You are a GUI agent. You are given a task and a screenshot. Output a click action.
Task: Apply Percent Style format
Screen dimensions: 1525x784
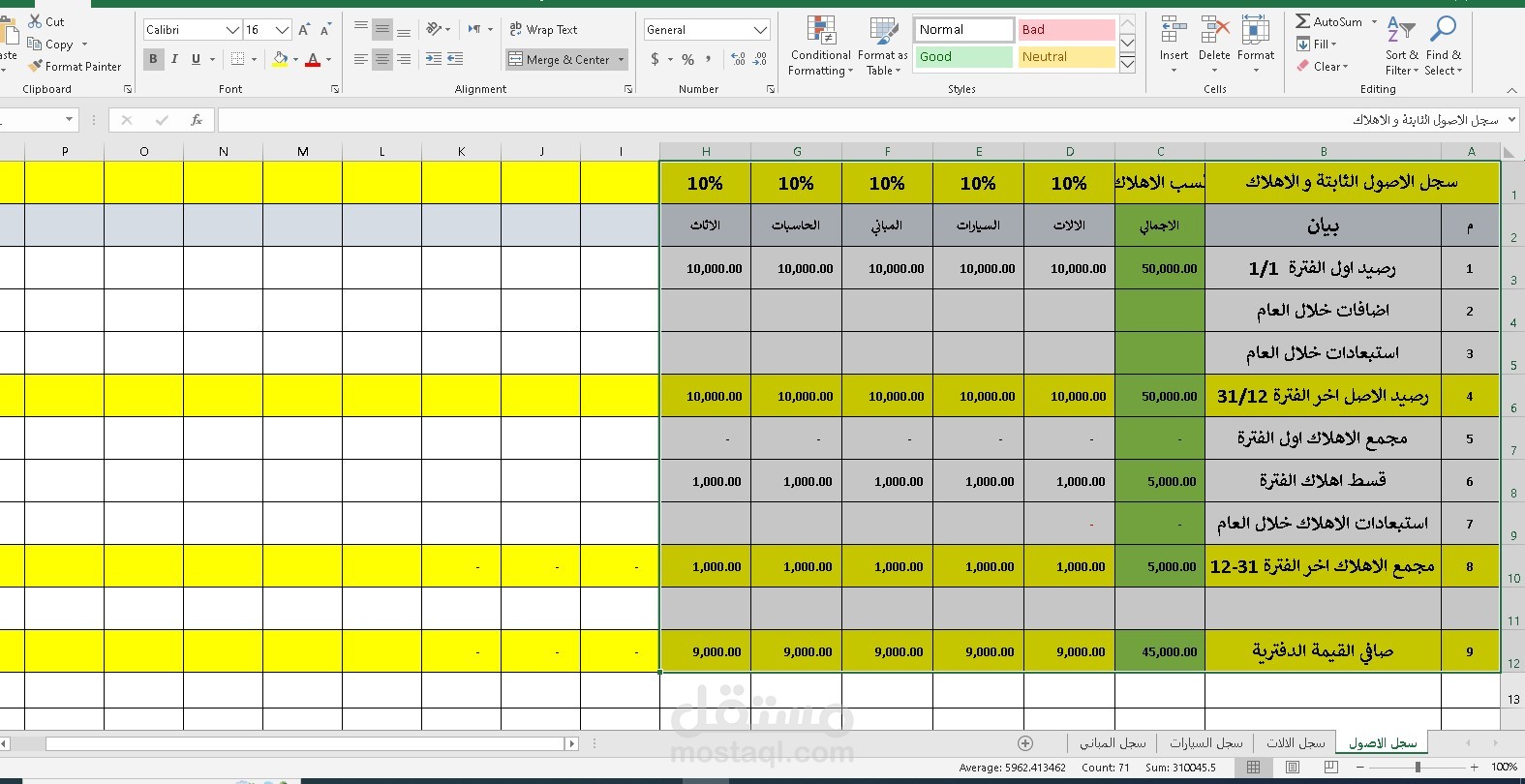point(687,59)
